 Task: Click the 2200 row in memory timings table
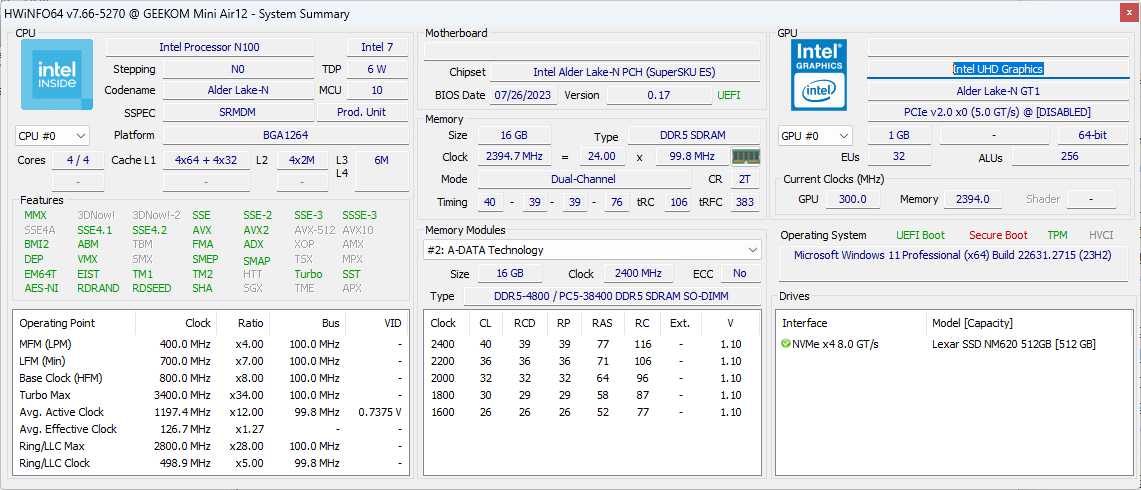(x=592, y=360)
